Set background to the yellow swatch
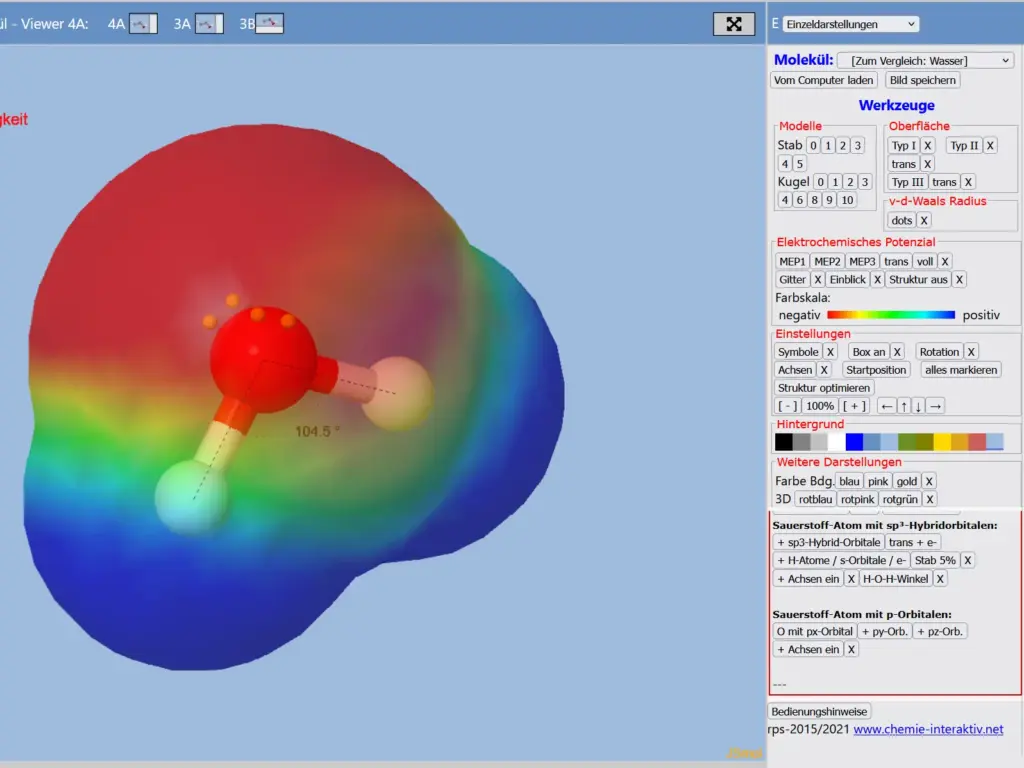The width and height of the screenshot is (1024, 768). click(942, 442)
